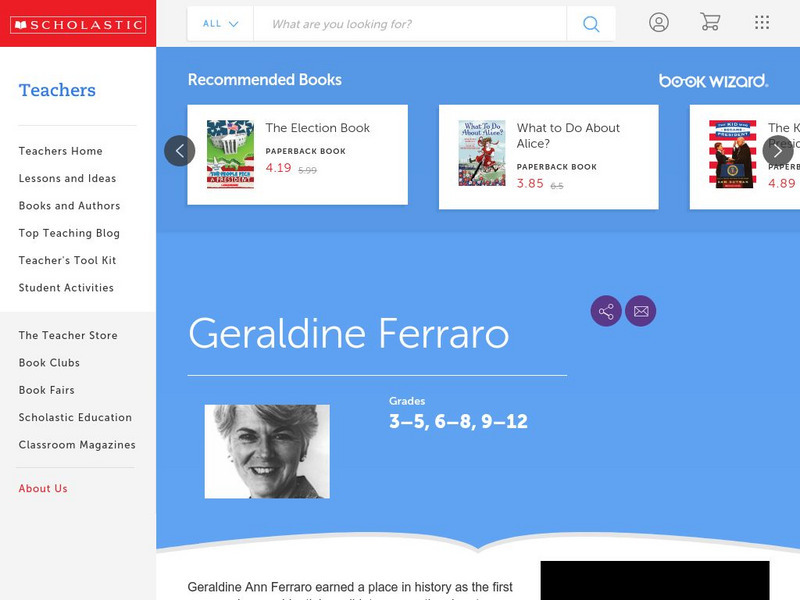Share the Geraldine Ferraro page via share icon
The height and width of the screenshot is (600, 800).
(605, 310)
